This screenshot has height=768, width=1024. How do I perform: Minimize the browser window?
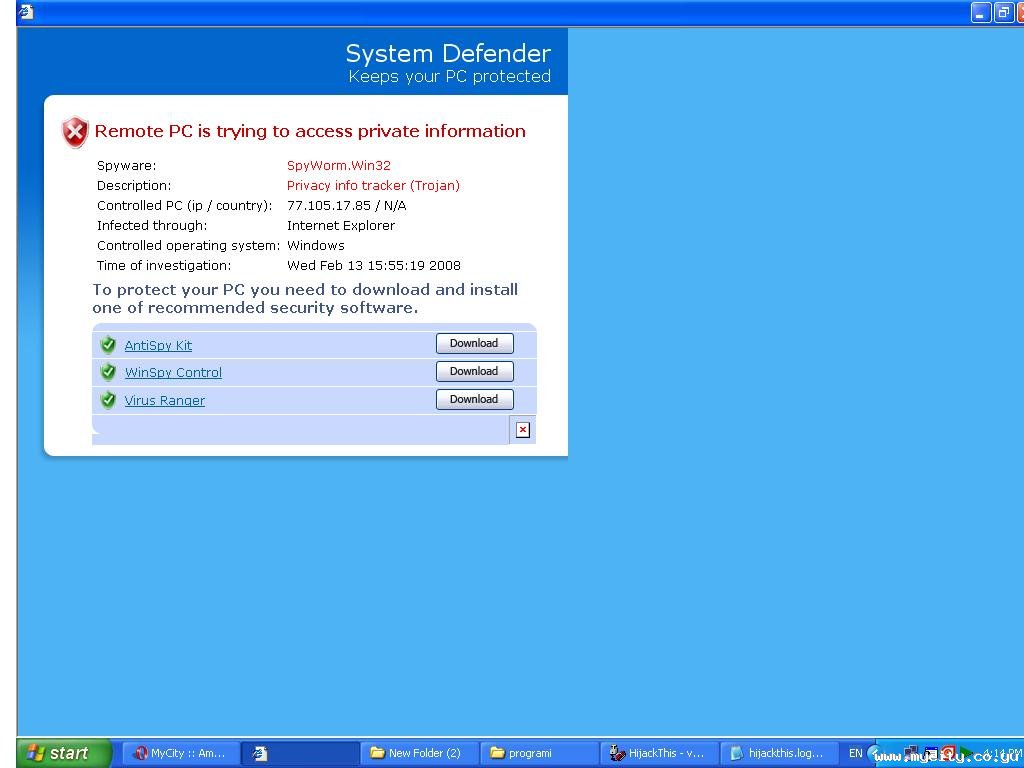[981, 12]
